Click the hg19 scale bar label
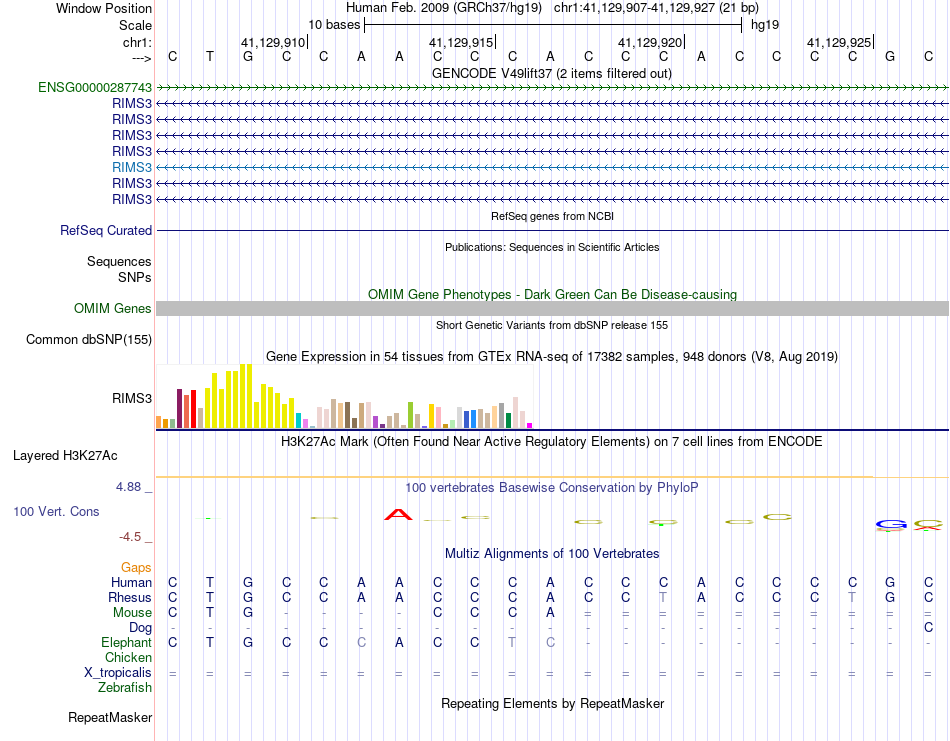The image size is (950, 741). click(765, 25)
